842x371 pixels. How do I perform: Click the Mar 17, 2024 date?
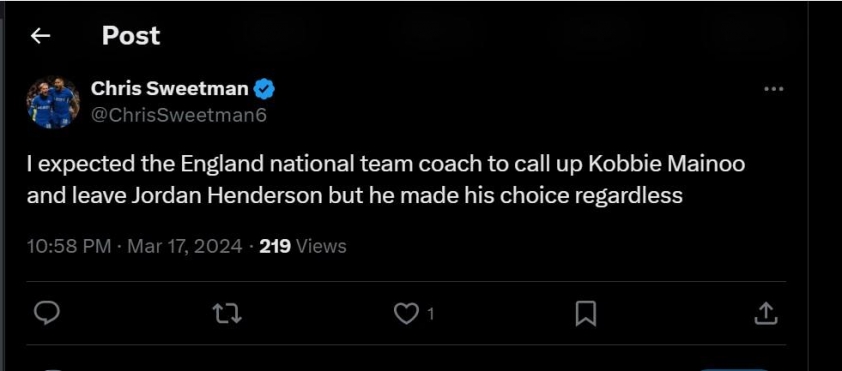click(x=185, y=246)
